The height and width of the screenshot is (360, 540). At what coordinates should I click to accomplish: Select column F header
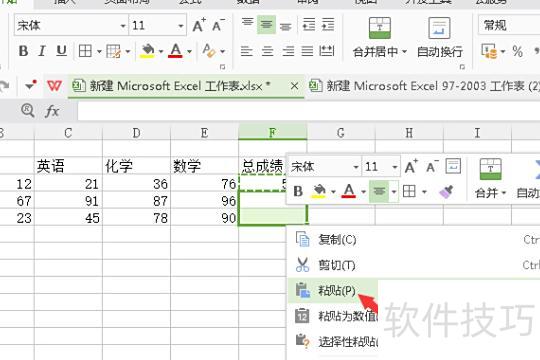point(272,133)
